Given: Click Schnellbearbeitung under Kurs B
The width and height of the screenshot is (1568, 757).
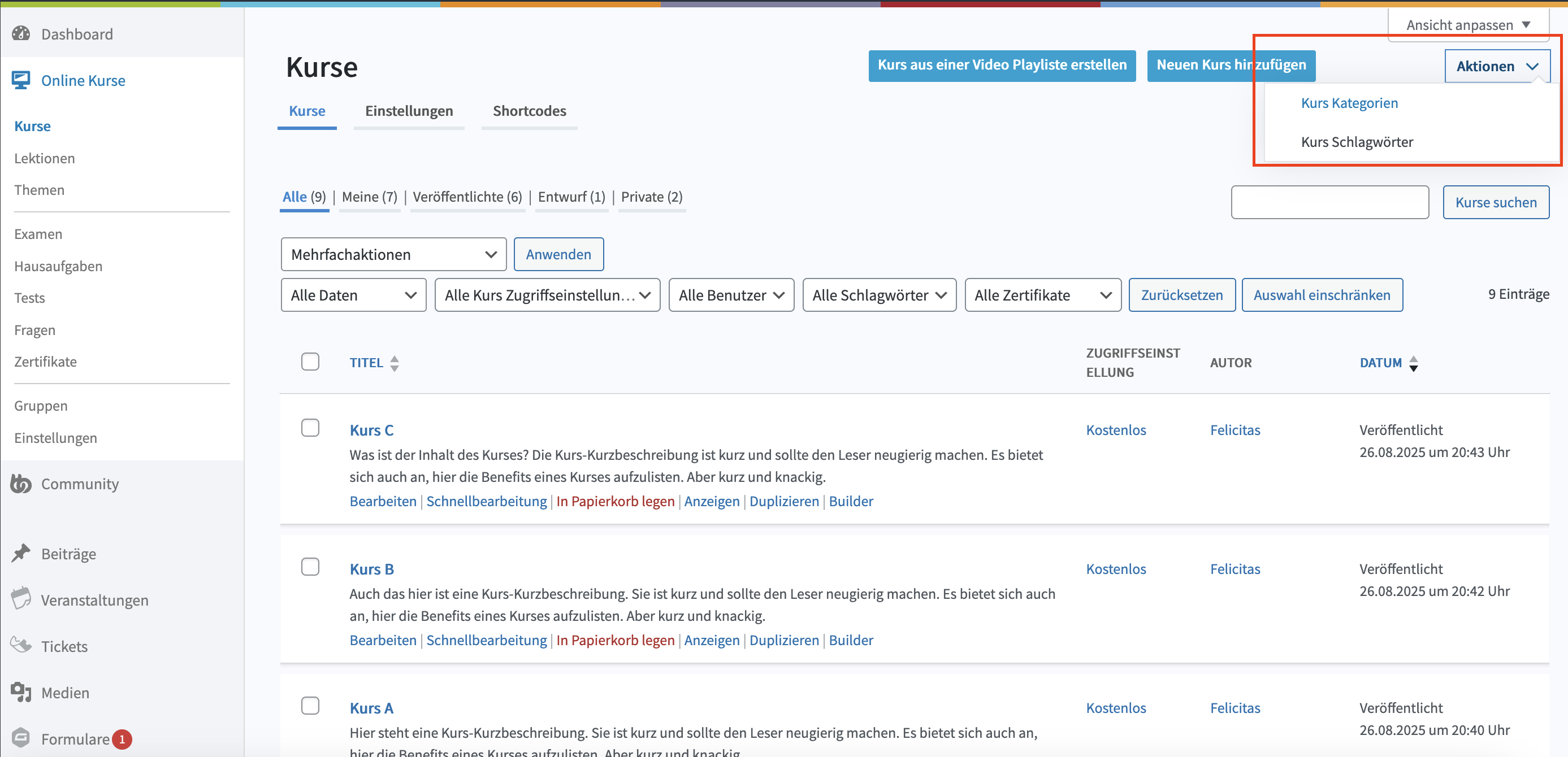Looking at the screenshot, I should coord(486,639).
